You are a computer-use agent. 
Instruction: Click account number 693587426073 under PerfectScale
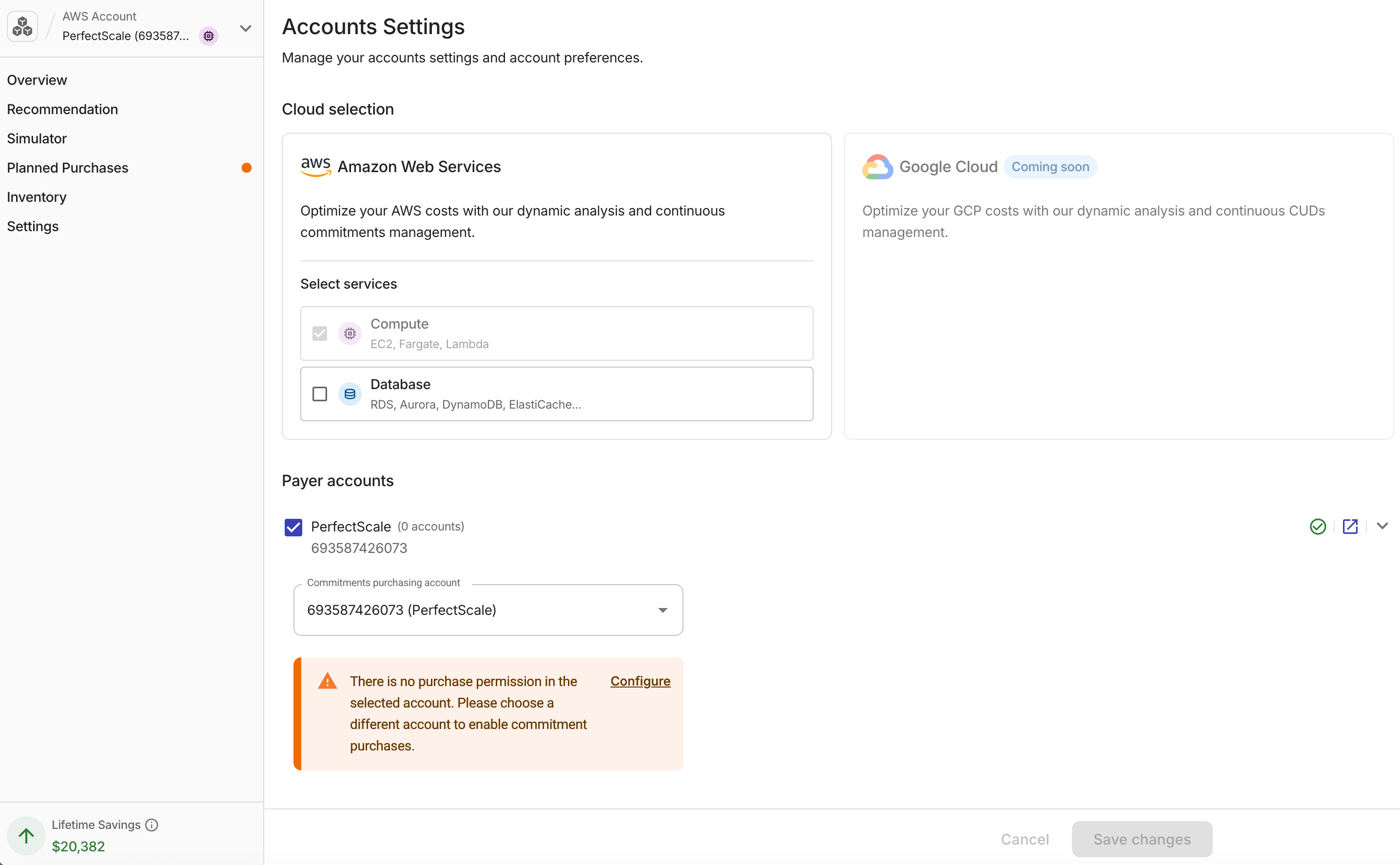[359, 548]
